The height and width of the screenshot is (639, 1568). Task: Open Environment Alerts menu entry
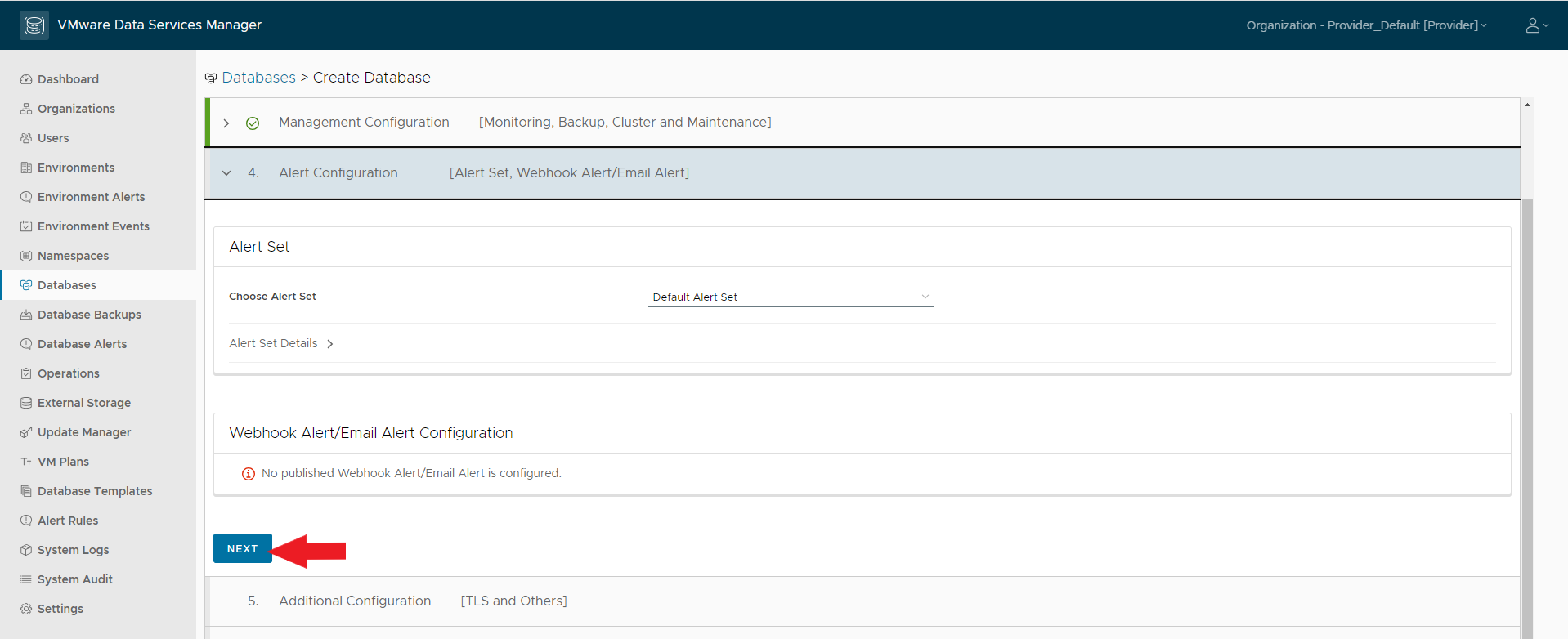[91, 197]
